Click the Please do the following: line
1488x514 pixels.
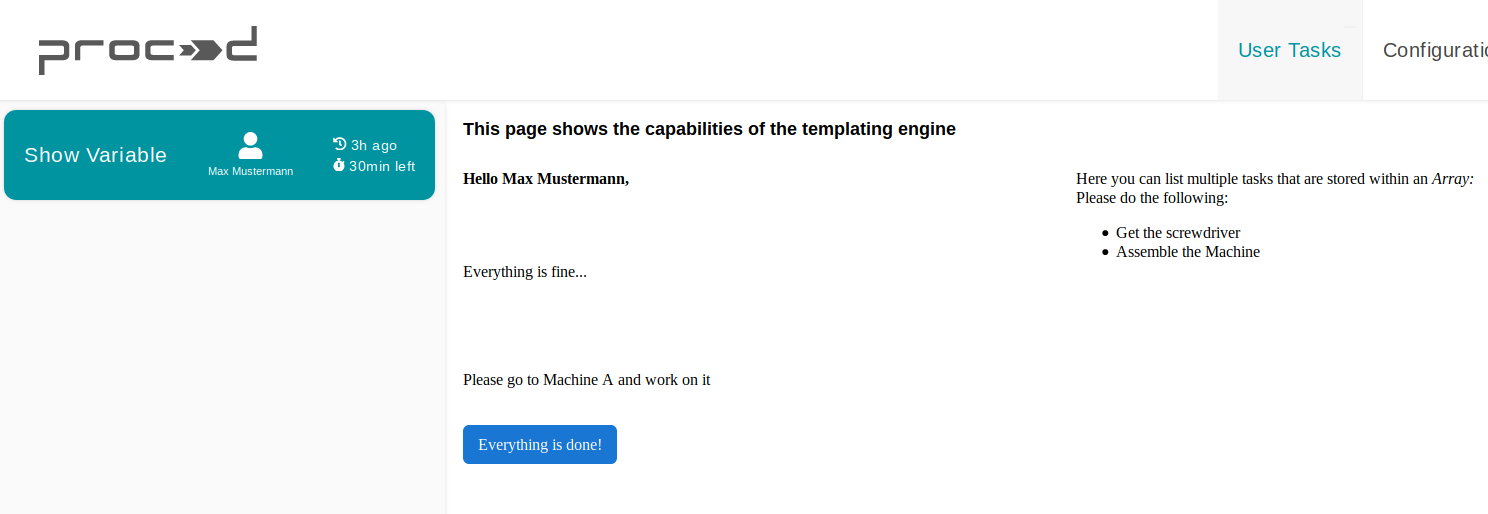tap(1152, 198)
